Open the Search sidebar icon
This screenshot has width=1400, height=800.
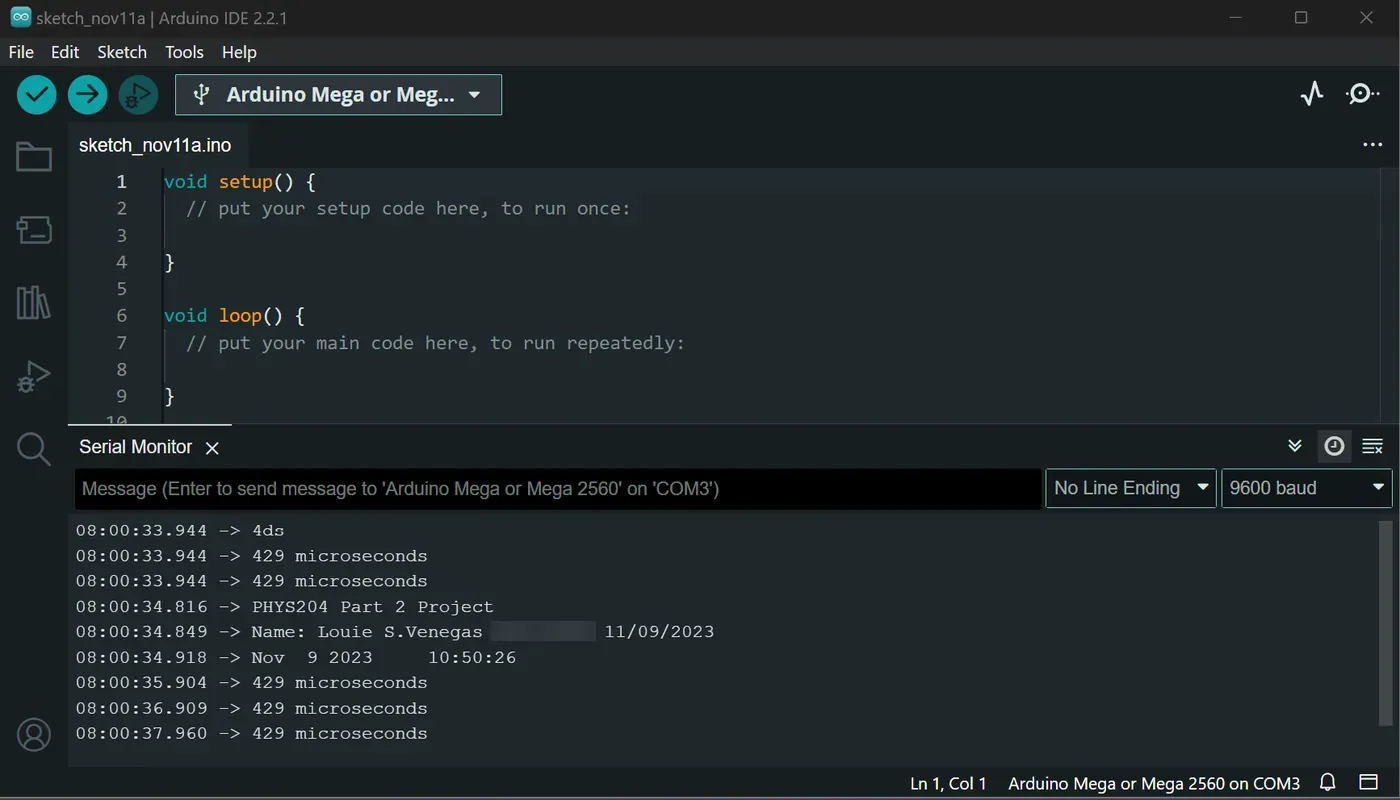point(34,450)
